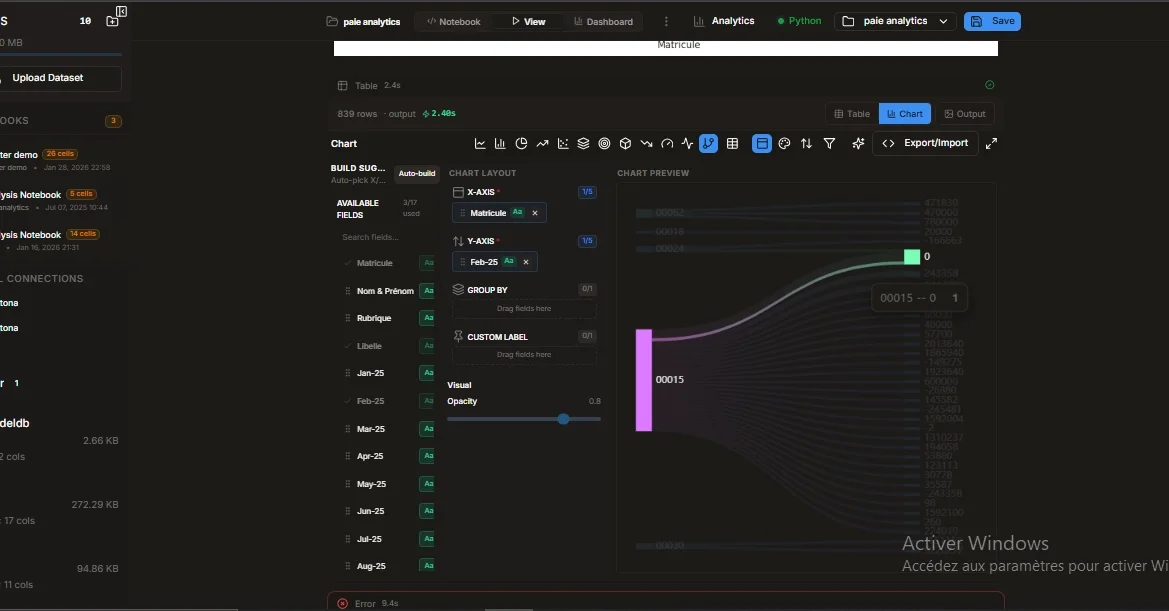This screenshot has width=1169, height=611.
Task: Open the paie analytics project dropdown
Action: 895,21
